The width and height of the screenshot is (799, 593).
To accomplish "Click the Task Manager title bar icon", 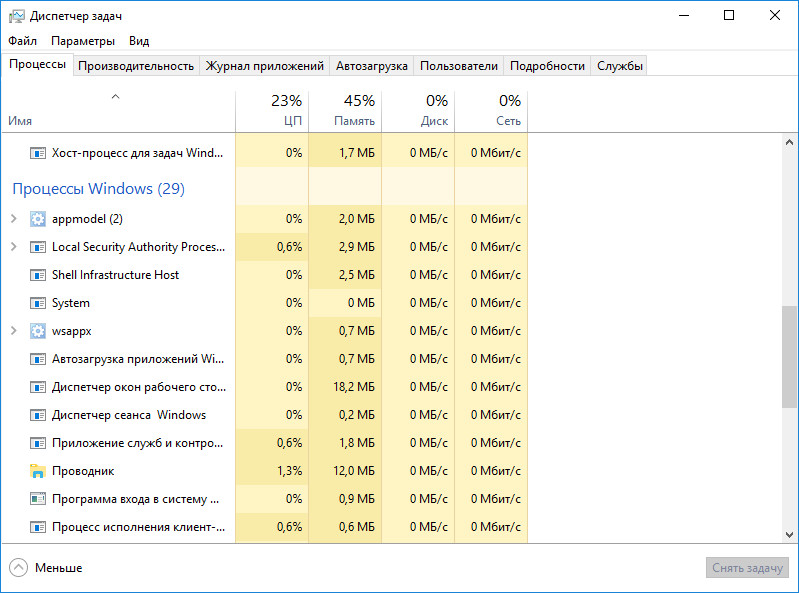I will point(16,16).
